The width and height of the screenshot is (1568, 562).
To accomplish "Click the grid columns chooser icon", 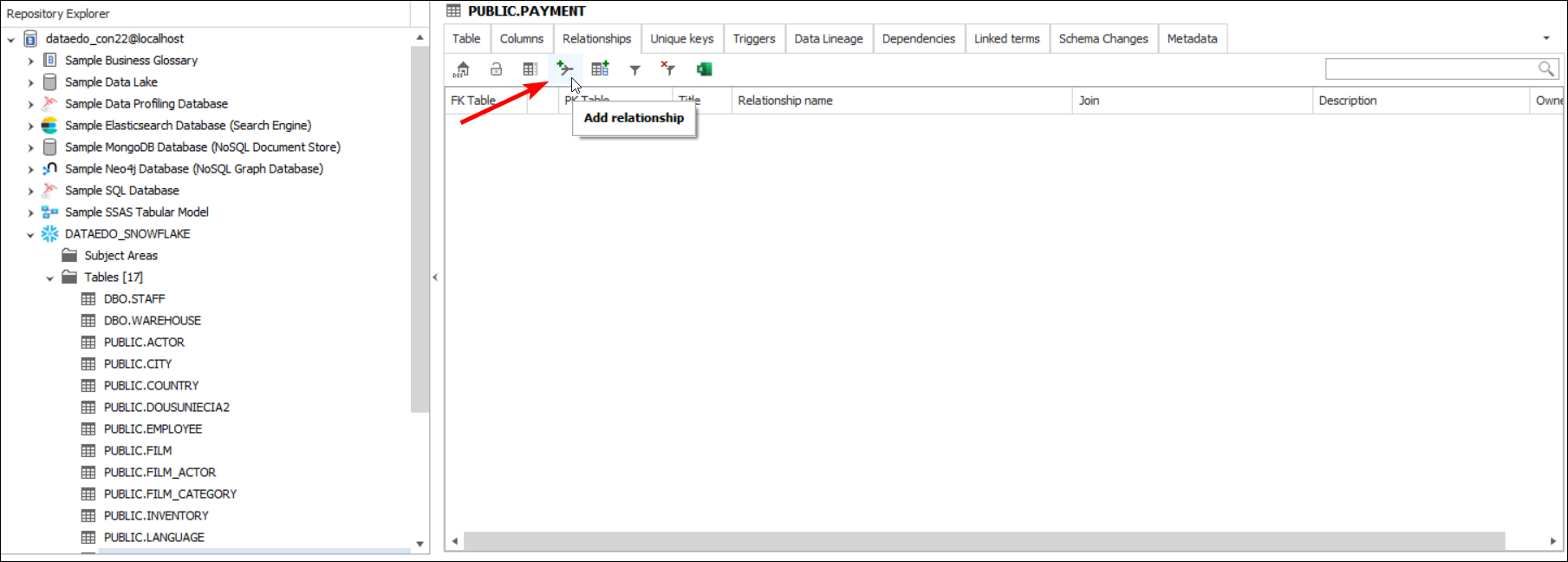I will (530, 69).
